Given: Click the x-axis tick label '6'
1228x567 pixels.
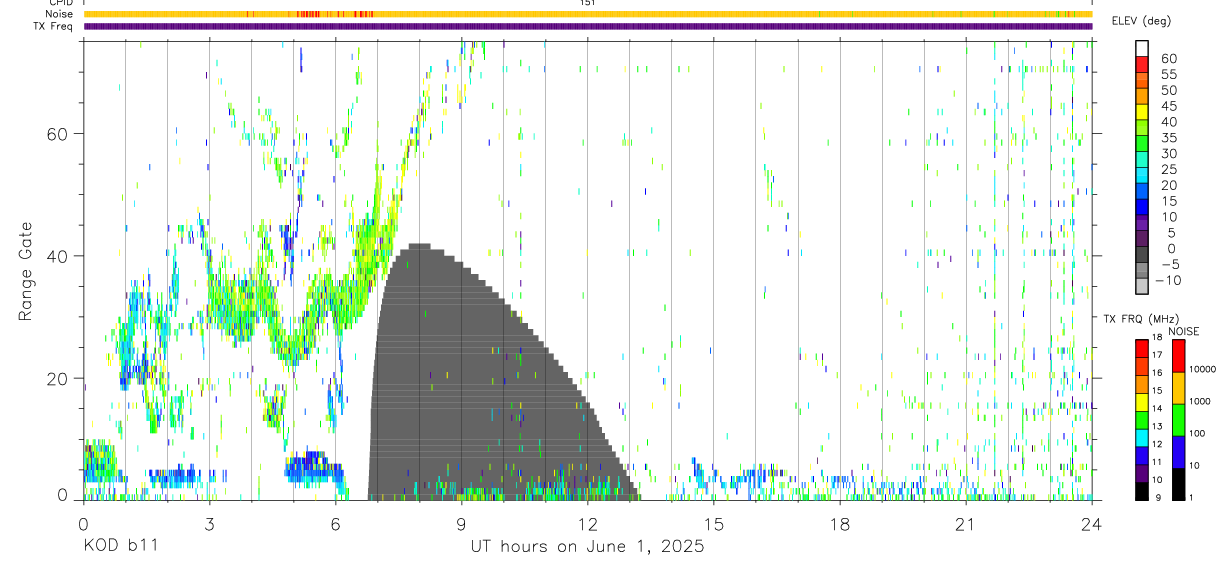Looking at the screenshot, I should point(335,525).
